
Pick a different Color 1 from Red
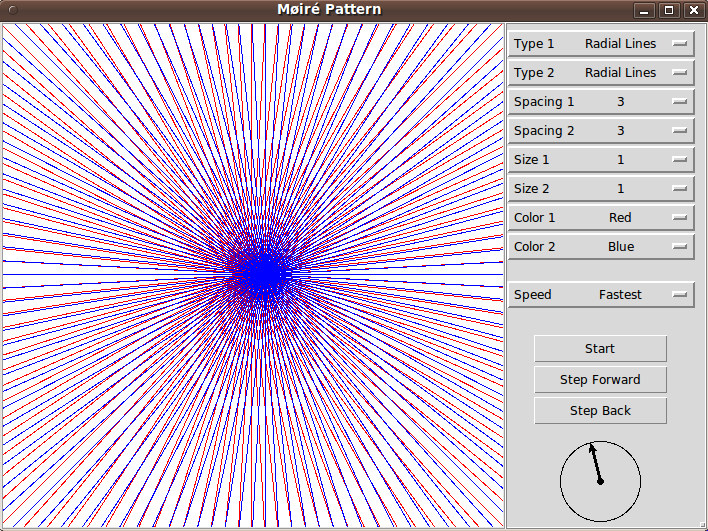(x=601, y=218)
